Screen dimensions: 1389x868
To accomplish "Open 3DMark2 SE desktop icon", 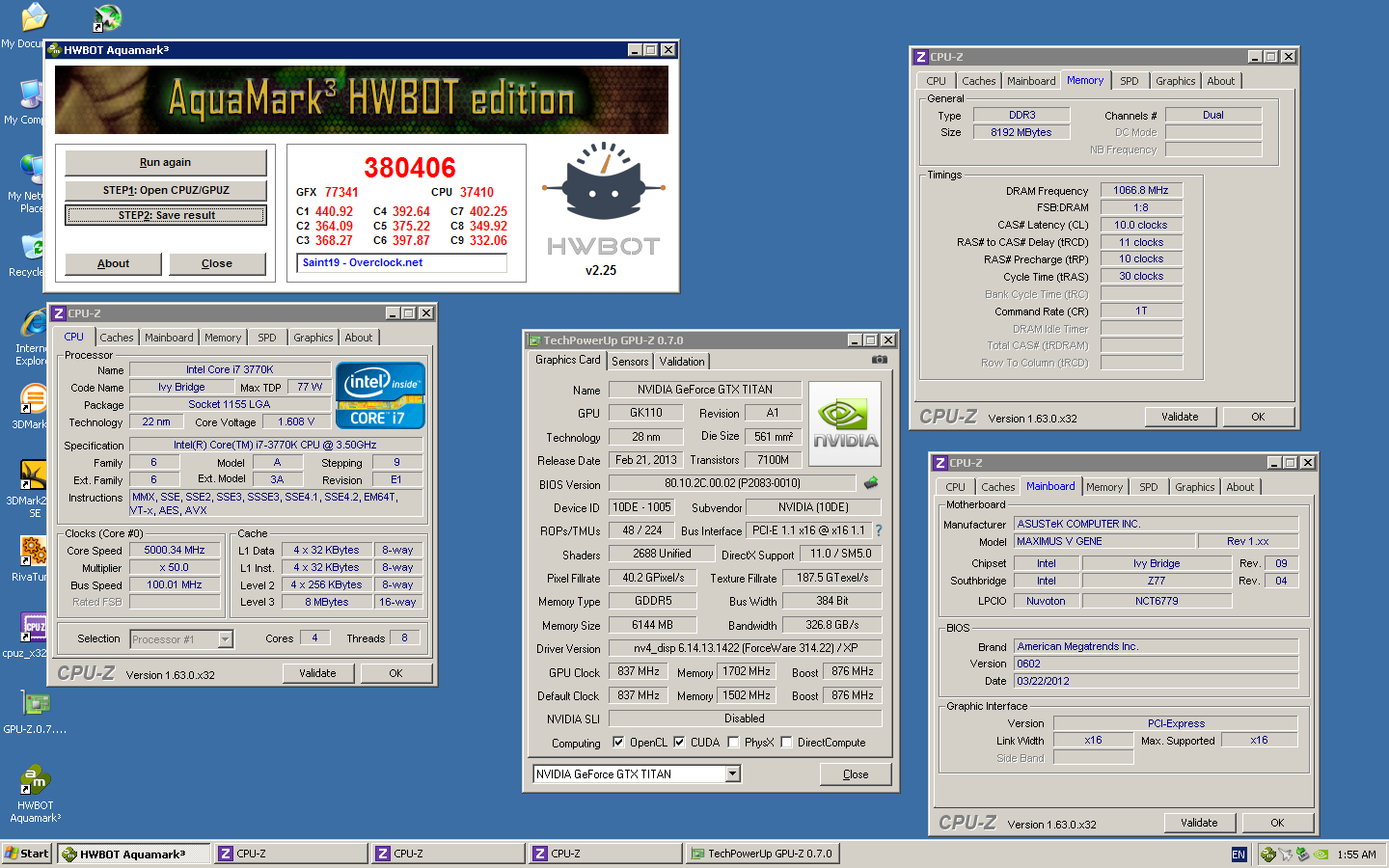I will (33, 475).
